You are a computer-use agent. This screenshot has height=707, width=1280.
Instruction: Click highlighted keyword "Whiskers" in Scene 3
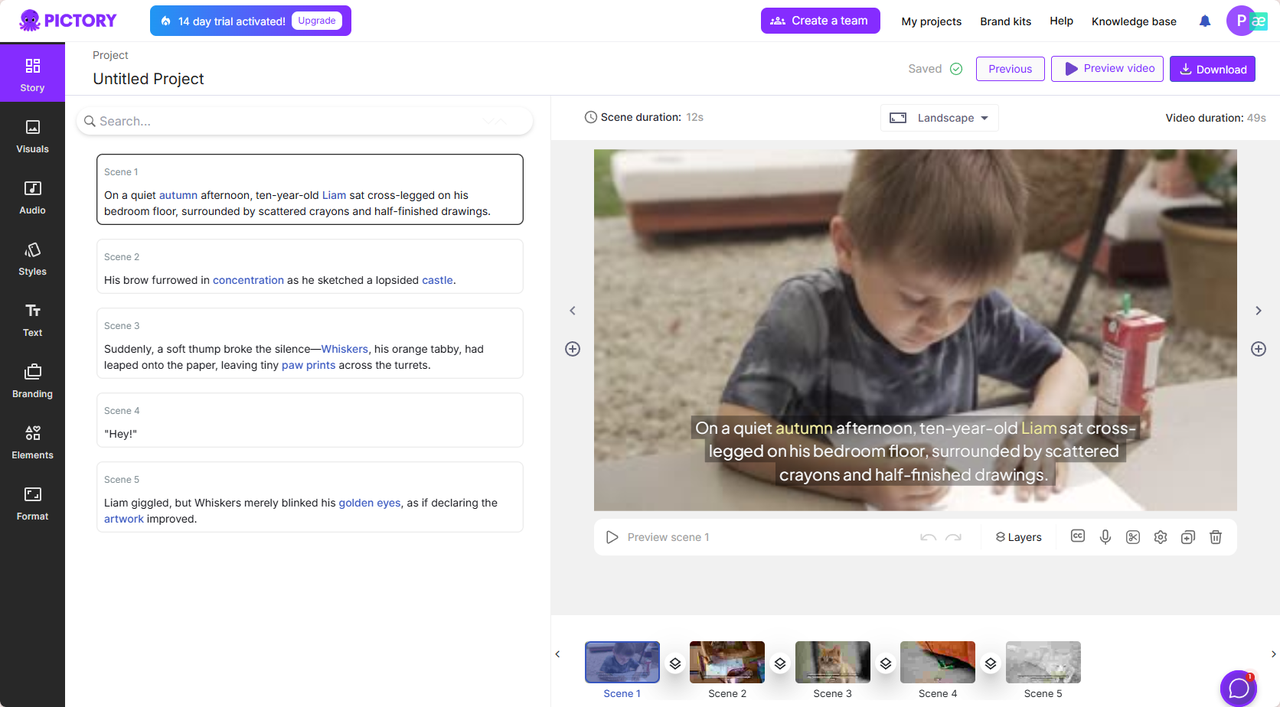(345, 349)
